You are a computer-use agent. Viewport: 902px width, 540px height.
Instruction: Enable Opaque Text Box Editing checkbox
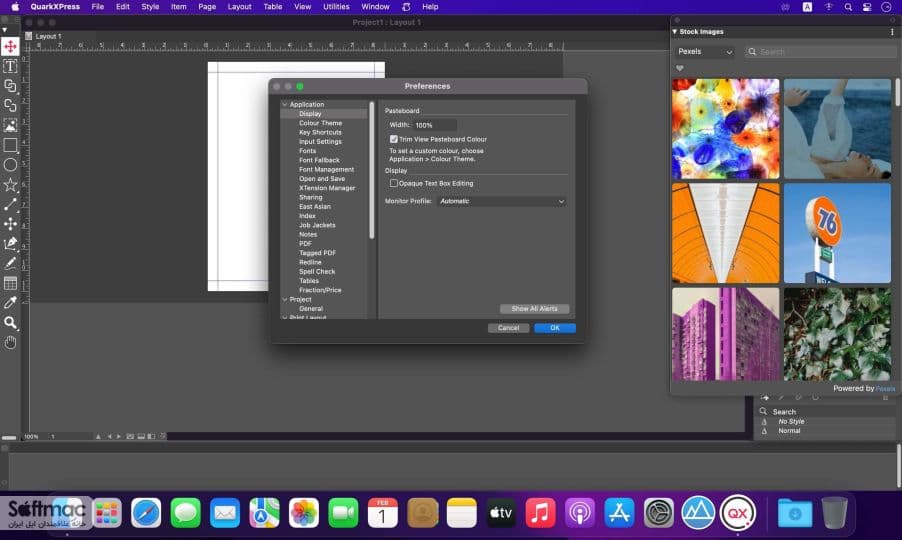coord(393,183)
